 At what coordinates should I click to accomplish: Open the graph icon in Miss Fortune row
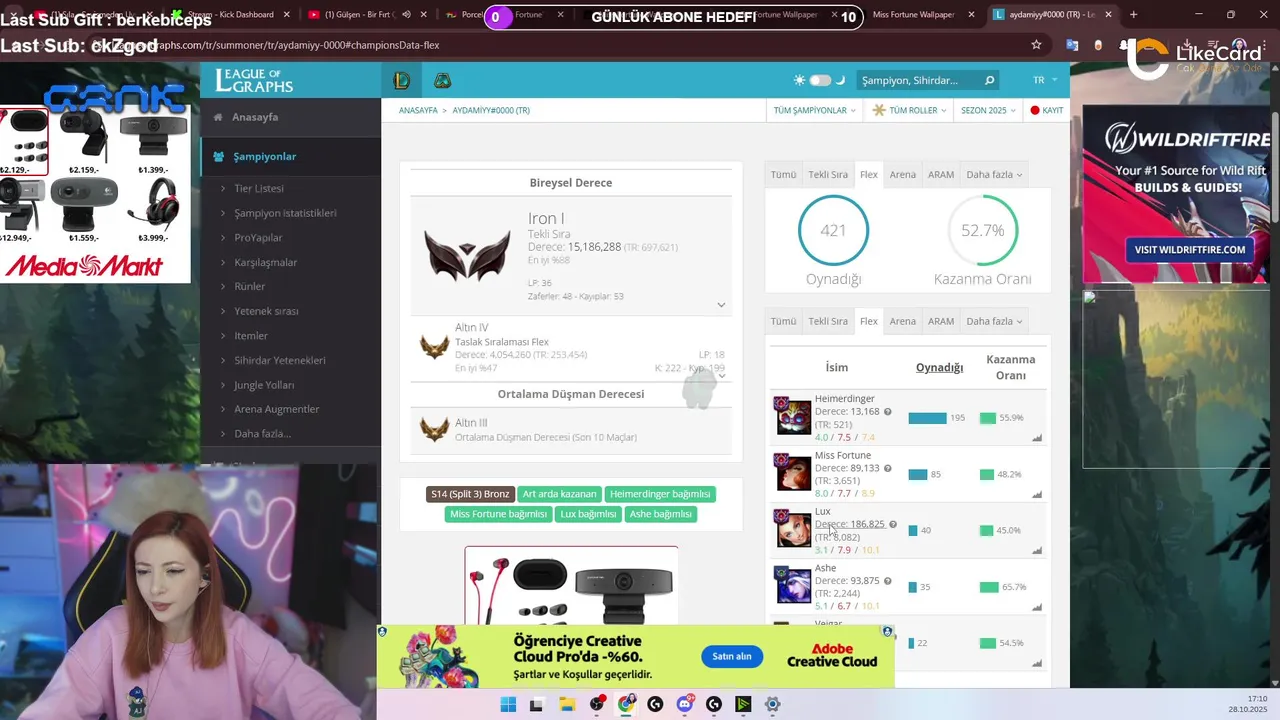[x=1037, y=494]
